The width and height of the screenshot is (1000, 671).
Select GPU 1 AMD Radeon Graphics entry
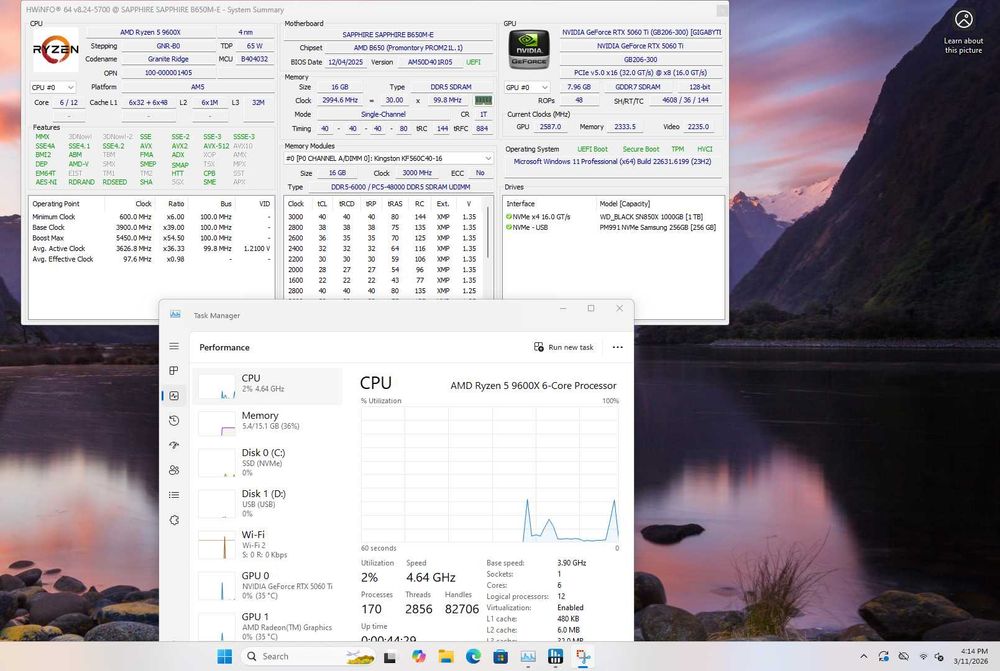(x=268, y=626)
